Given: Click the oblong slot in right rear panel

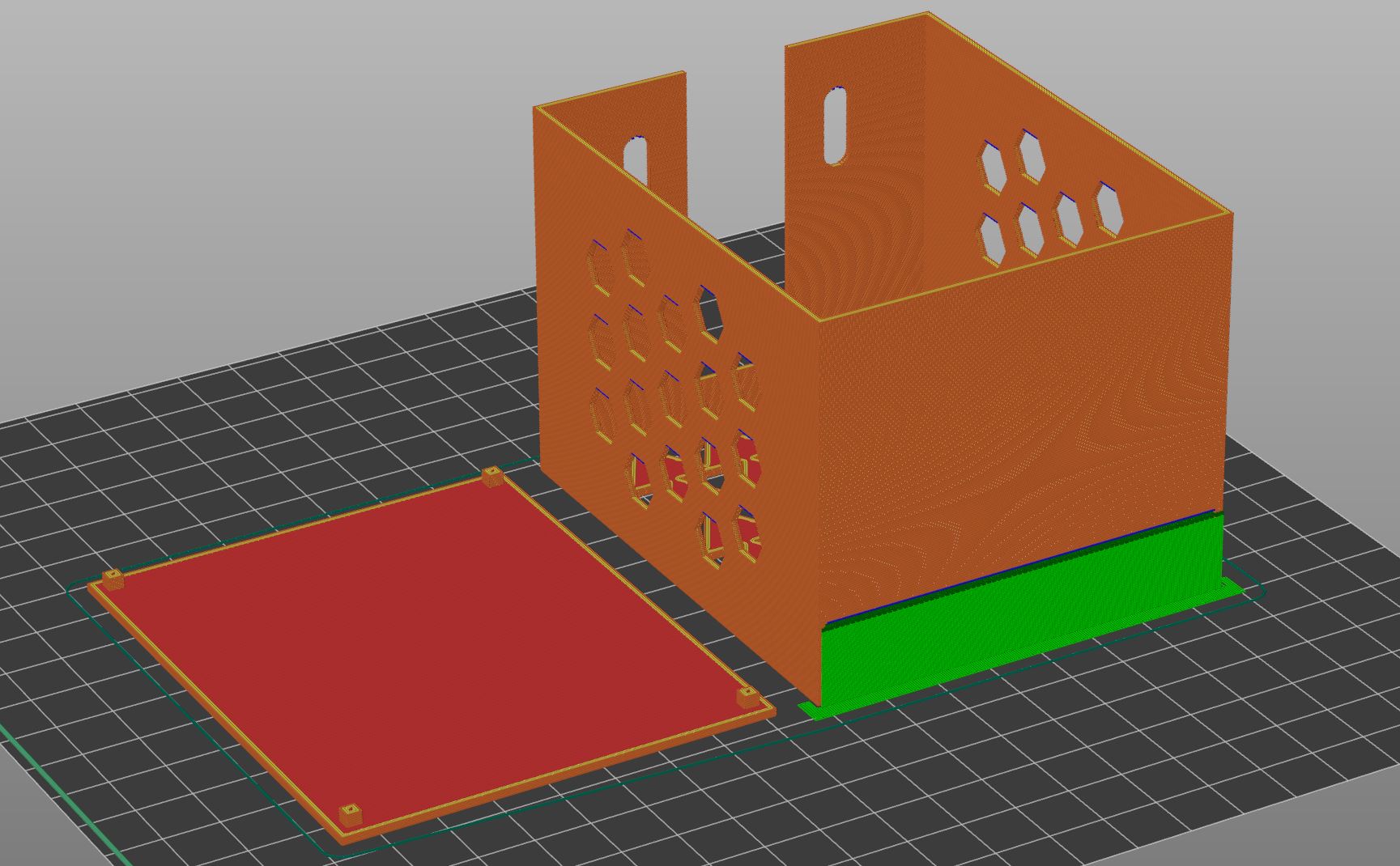Looking at the screenshot, I should (x=835, y=127).
